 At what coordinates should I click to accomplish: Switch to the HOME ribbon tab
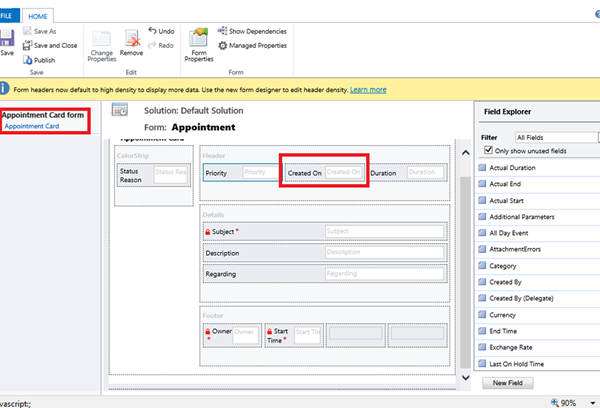[39, 16]
